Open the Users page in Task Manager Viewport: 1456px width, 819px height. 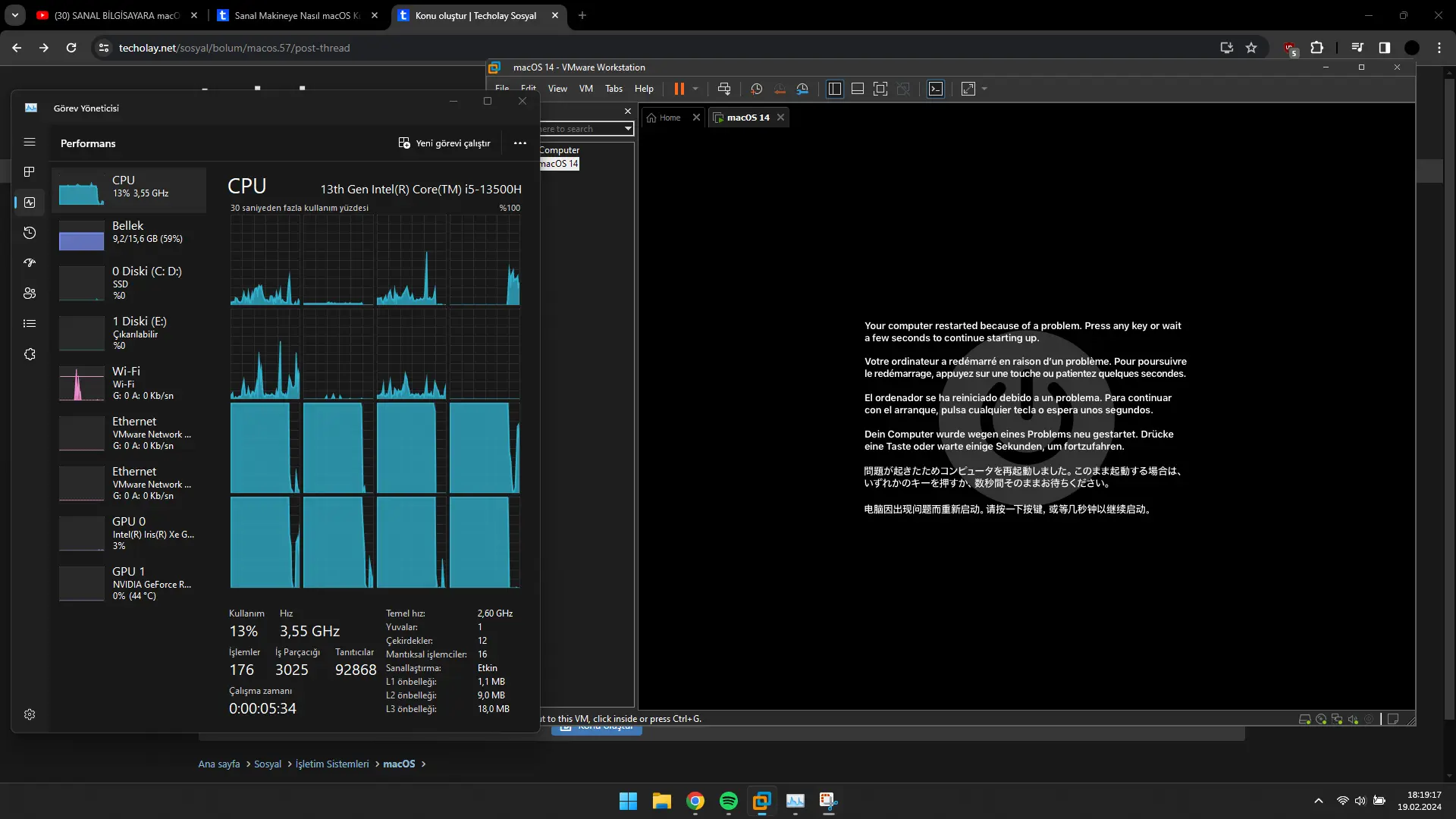point(30,293)
